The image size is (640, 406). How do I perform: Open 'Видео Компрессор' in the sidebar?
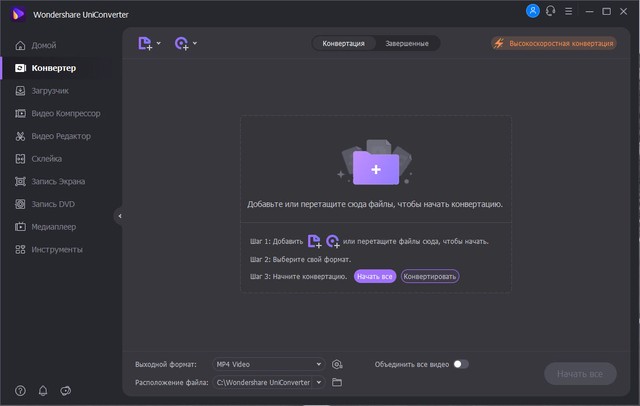pyautogui.click(x=65, y=113)
